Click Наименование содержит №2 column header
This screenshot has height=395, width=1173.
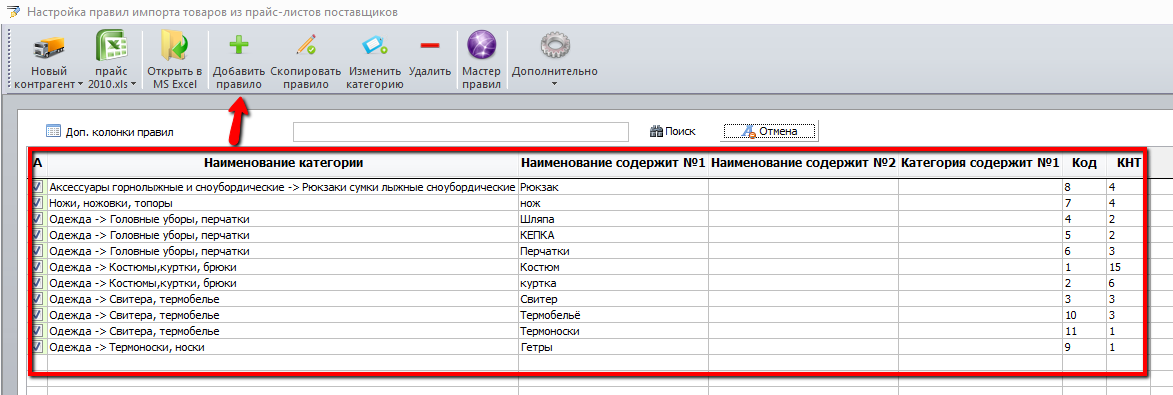pos(803,163)
